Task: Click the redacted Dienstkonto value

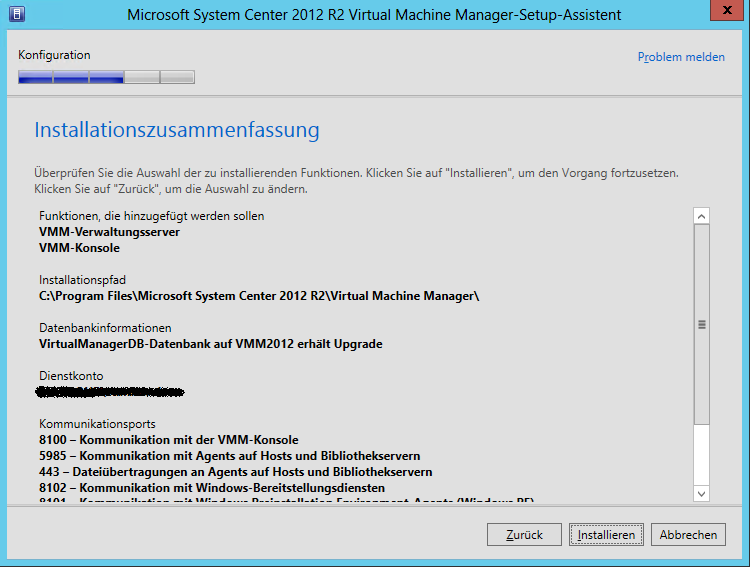Action: pyautogui.click(x=110, y=391)
